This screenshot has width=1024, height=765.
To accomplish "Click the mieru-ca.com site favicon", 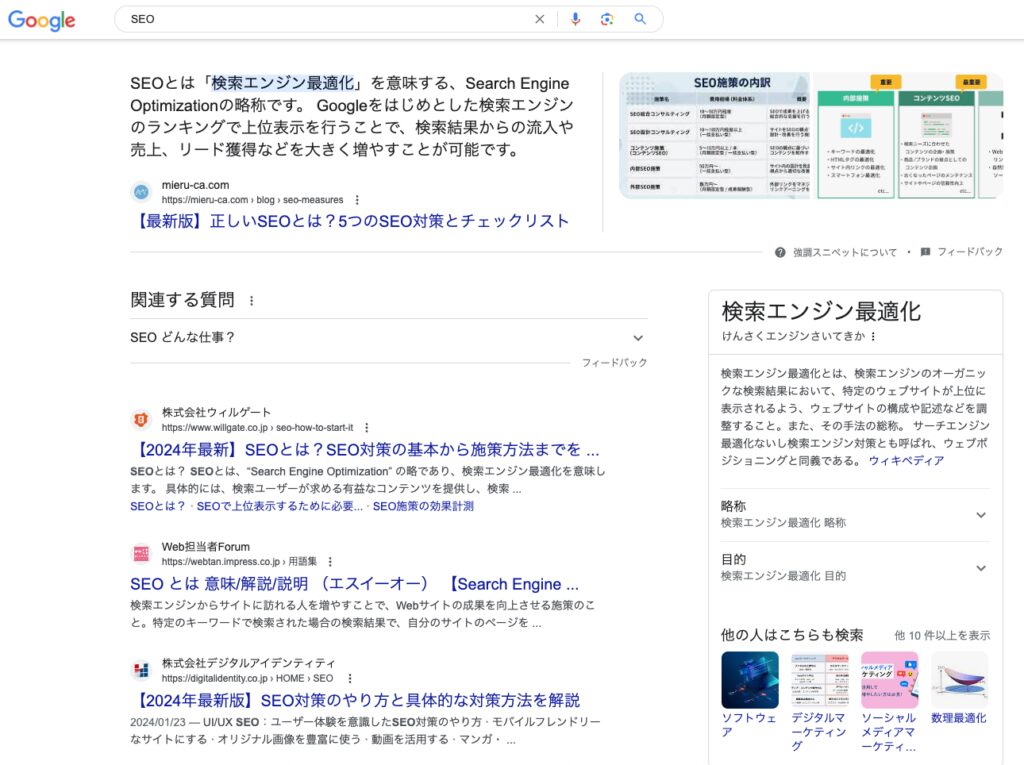I will click(141, 192).
